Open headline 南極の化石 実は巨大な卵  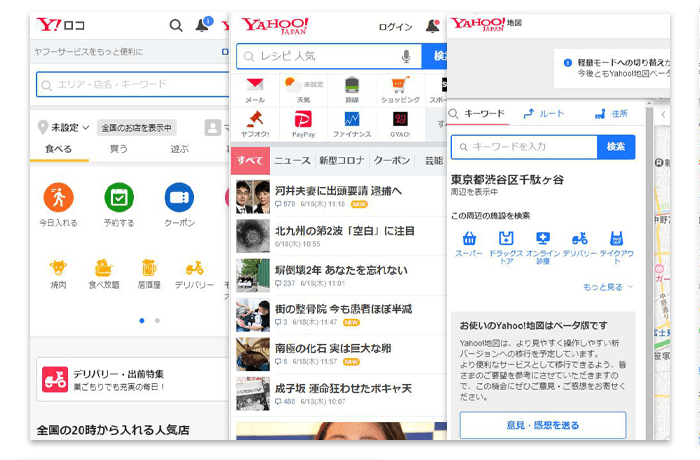pyautogui.click(x=333, y=348)
